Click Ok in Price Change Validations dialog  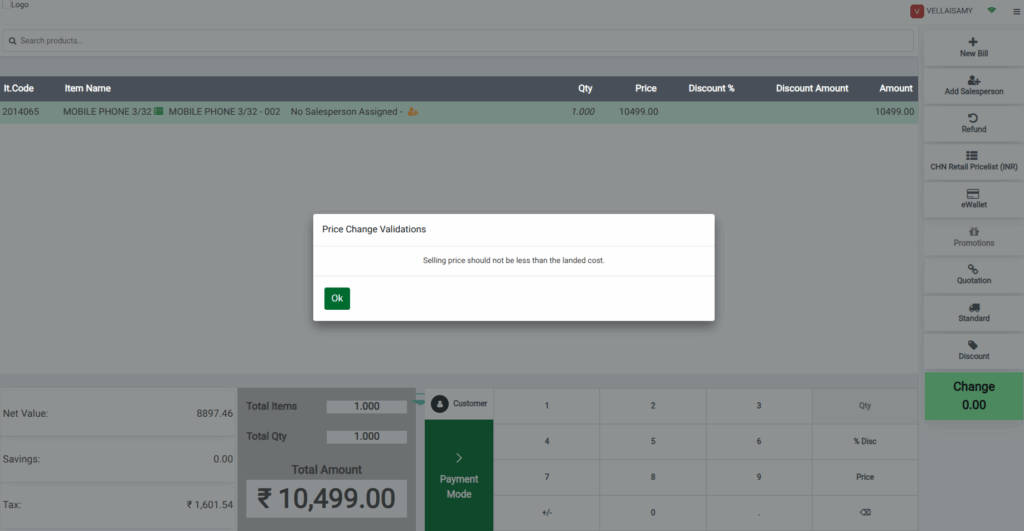tap(337, 298)
